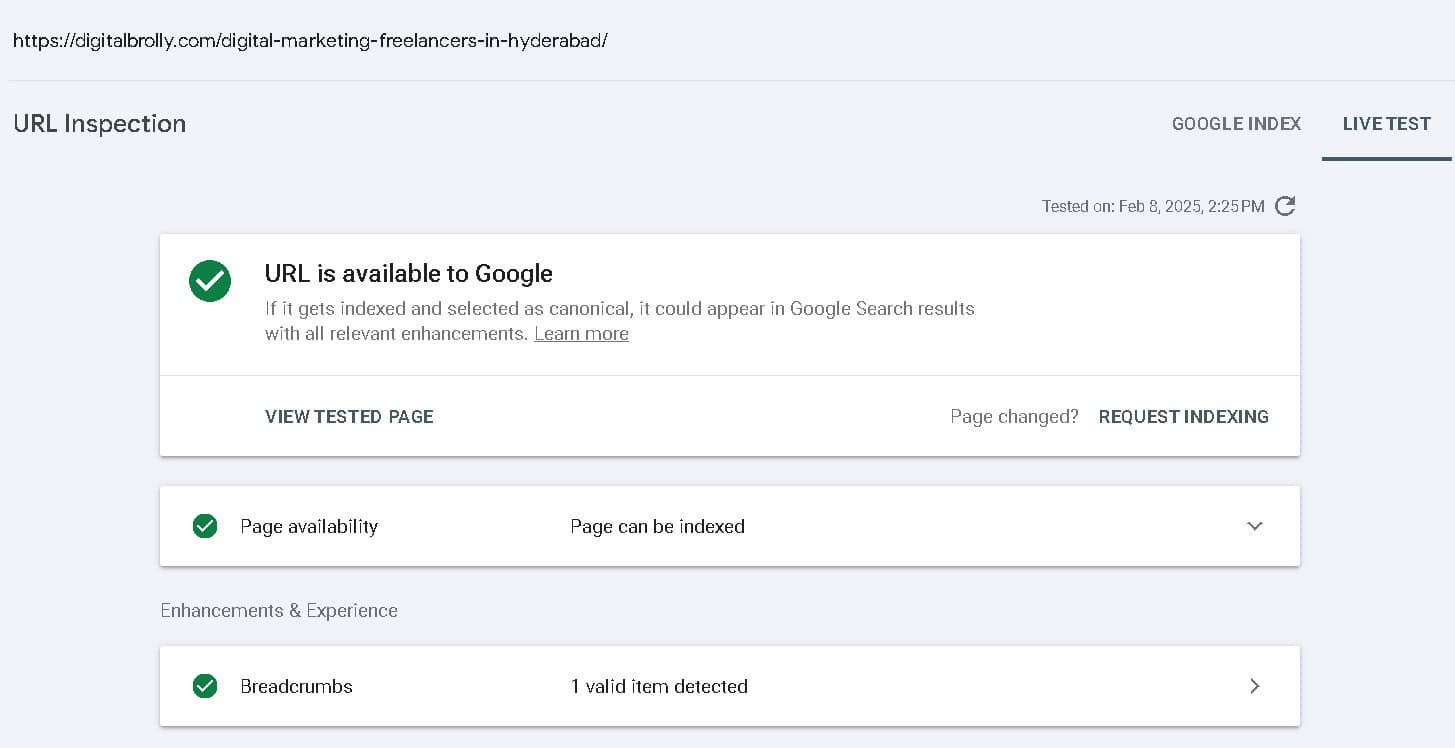Re-run the live test using refresh icon
This screenshot has width=1455, height=748.
tap(1285, 206)
